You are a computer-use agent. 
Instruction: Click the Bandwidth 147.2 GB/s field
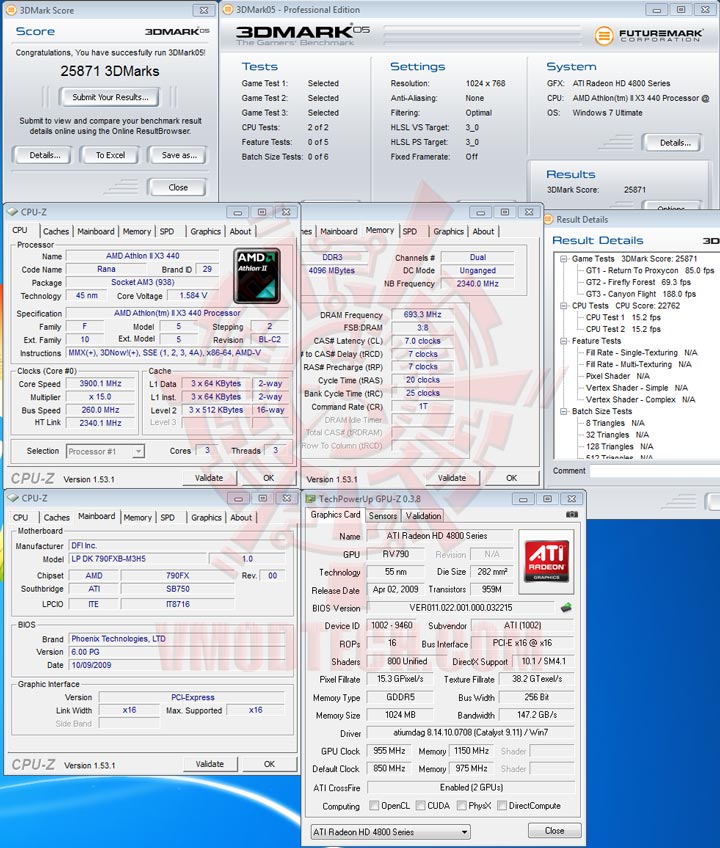point(537,715)
